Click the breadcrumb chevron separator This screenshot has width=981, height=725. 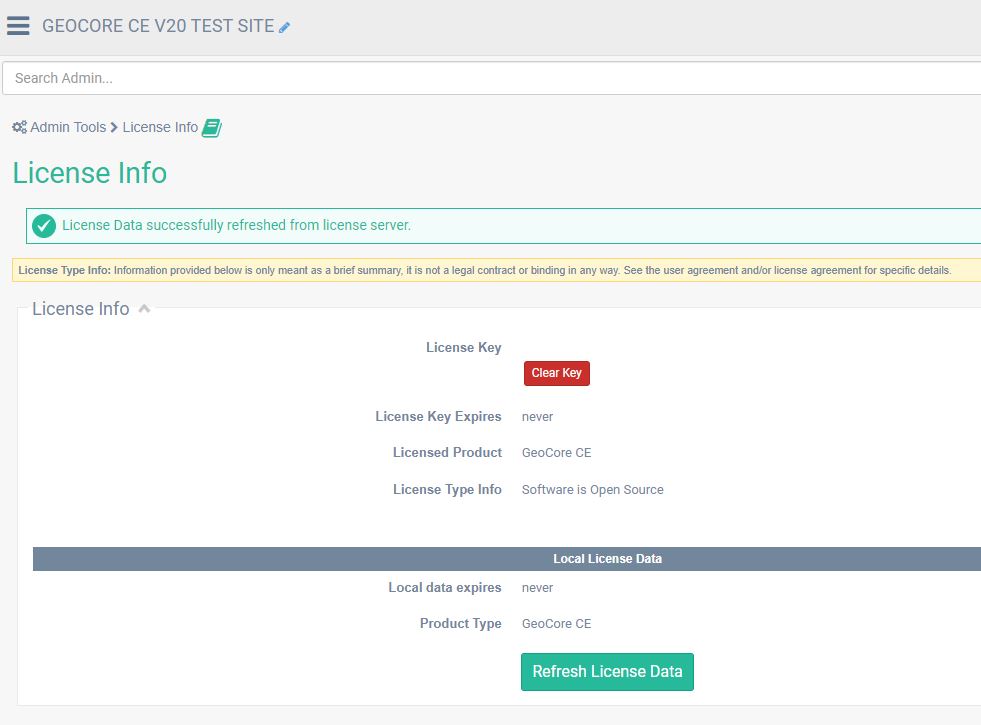pyautogui.click(x=114, y=128)
